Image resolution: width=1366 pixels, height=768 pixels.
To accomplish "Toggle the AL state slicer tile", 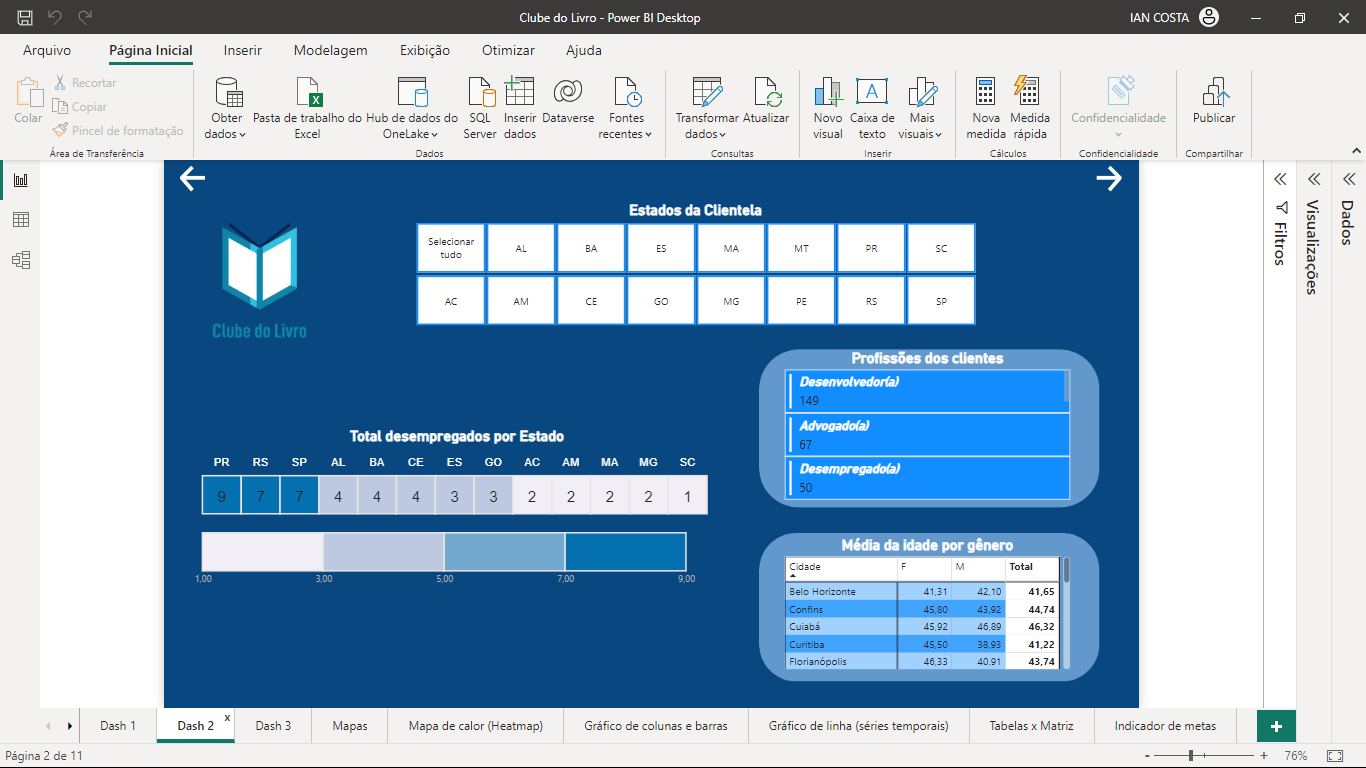I will (x=521, y=248).
